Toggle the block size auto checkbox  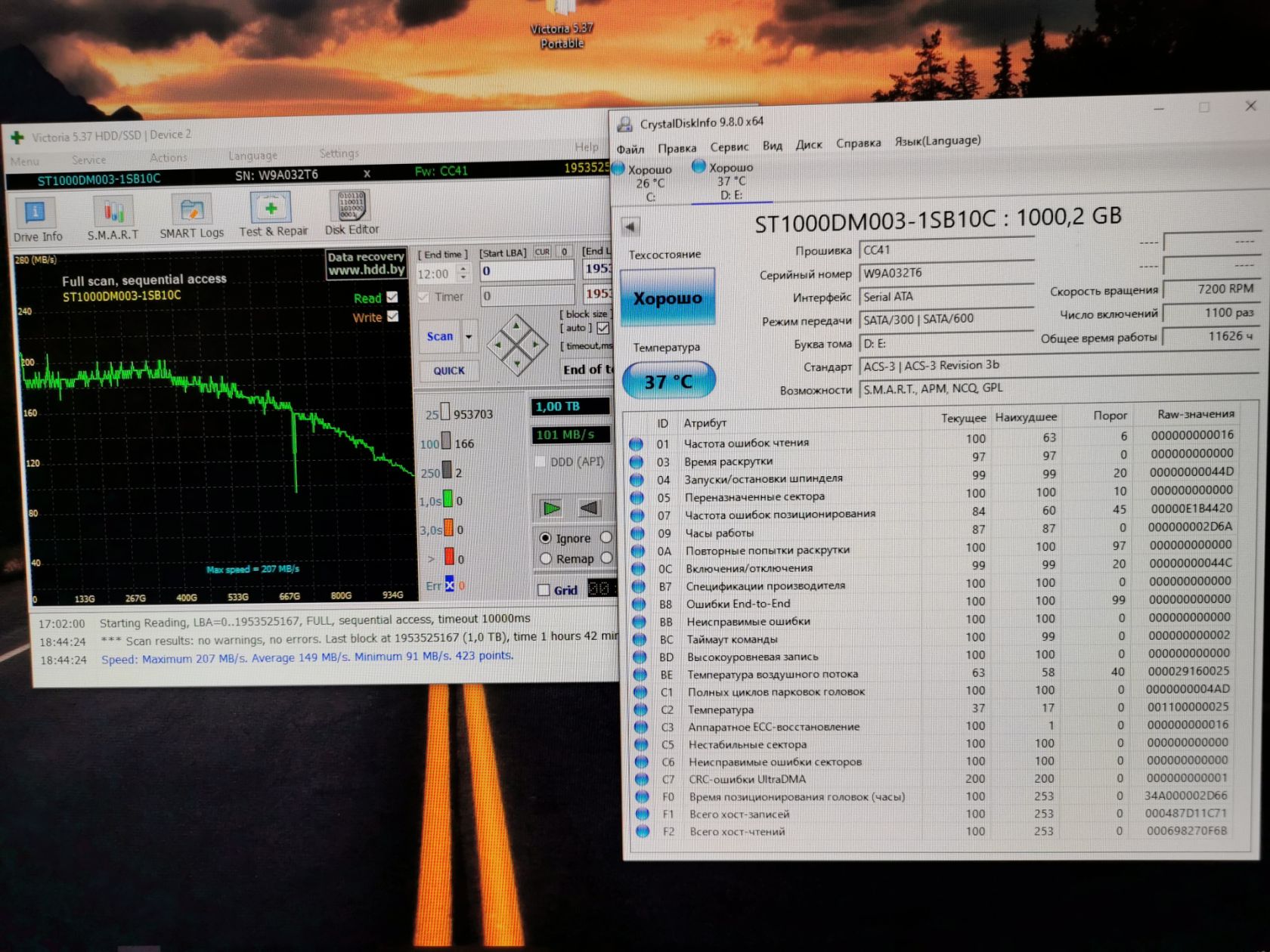tap(602, 328)
